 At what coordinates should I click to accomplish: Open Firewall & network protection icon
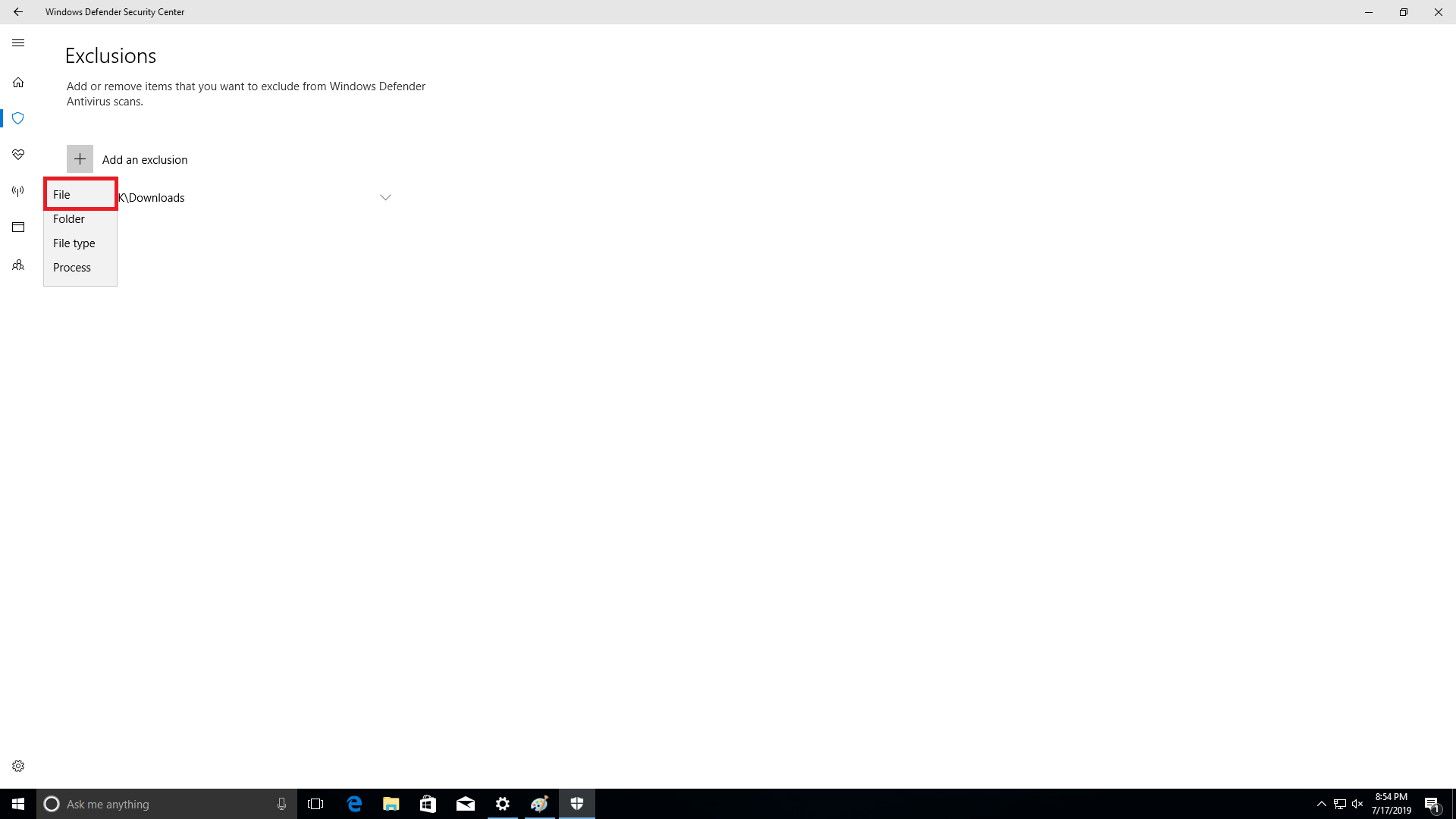tap(18, 191)
